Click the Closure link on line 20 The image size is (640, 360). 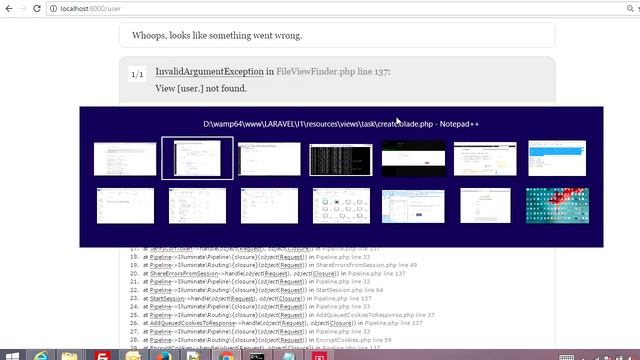(x=324, y=273)
